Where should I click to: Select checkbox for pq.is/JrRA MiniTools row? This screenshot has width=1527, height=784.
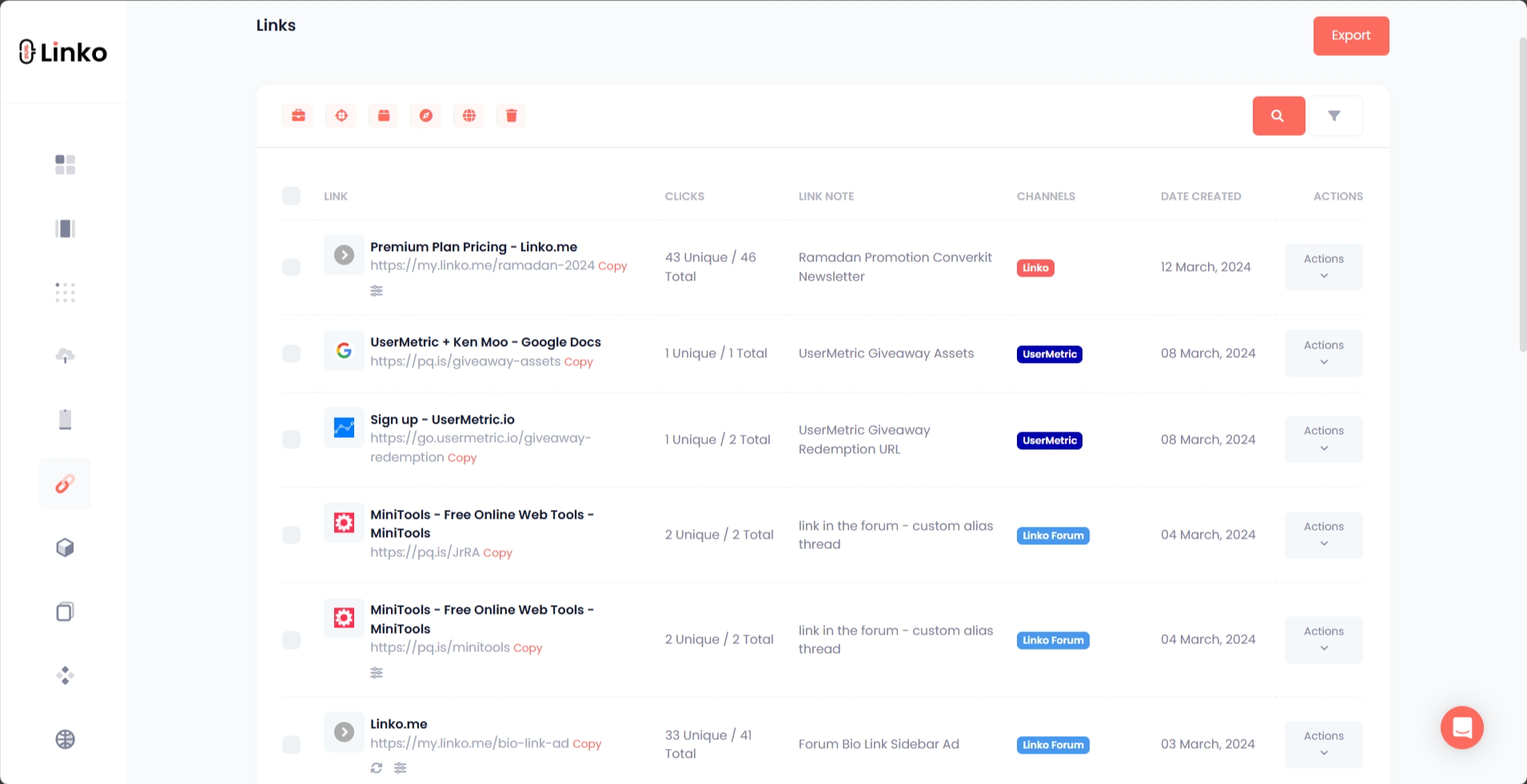[x=292, y=535]
